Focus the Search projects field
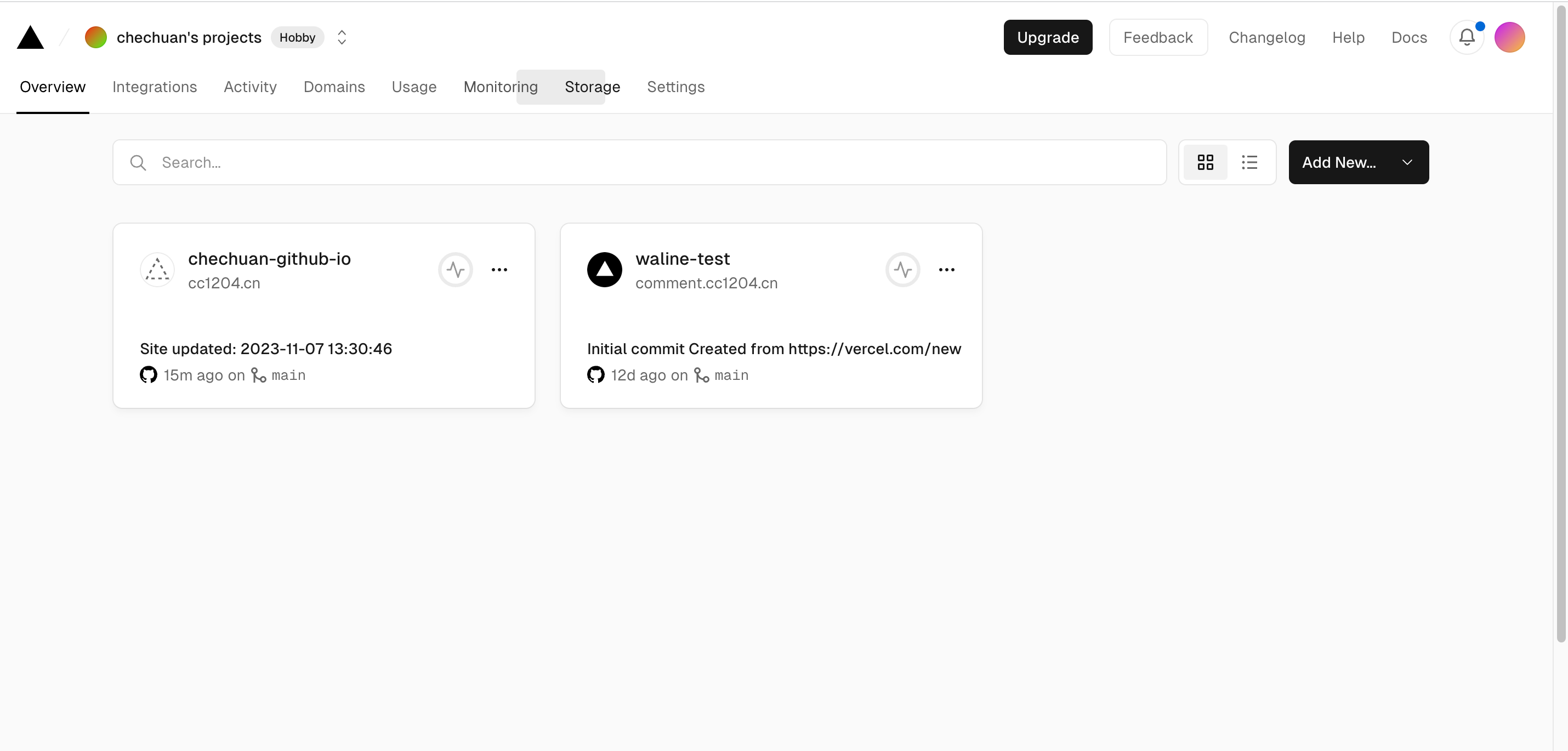Viewport: 1568px width, 751px height. (639, 162)
